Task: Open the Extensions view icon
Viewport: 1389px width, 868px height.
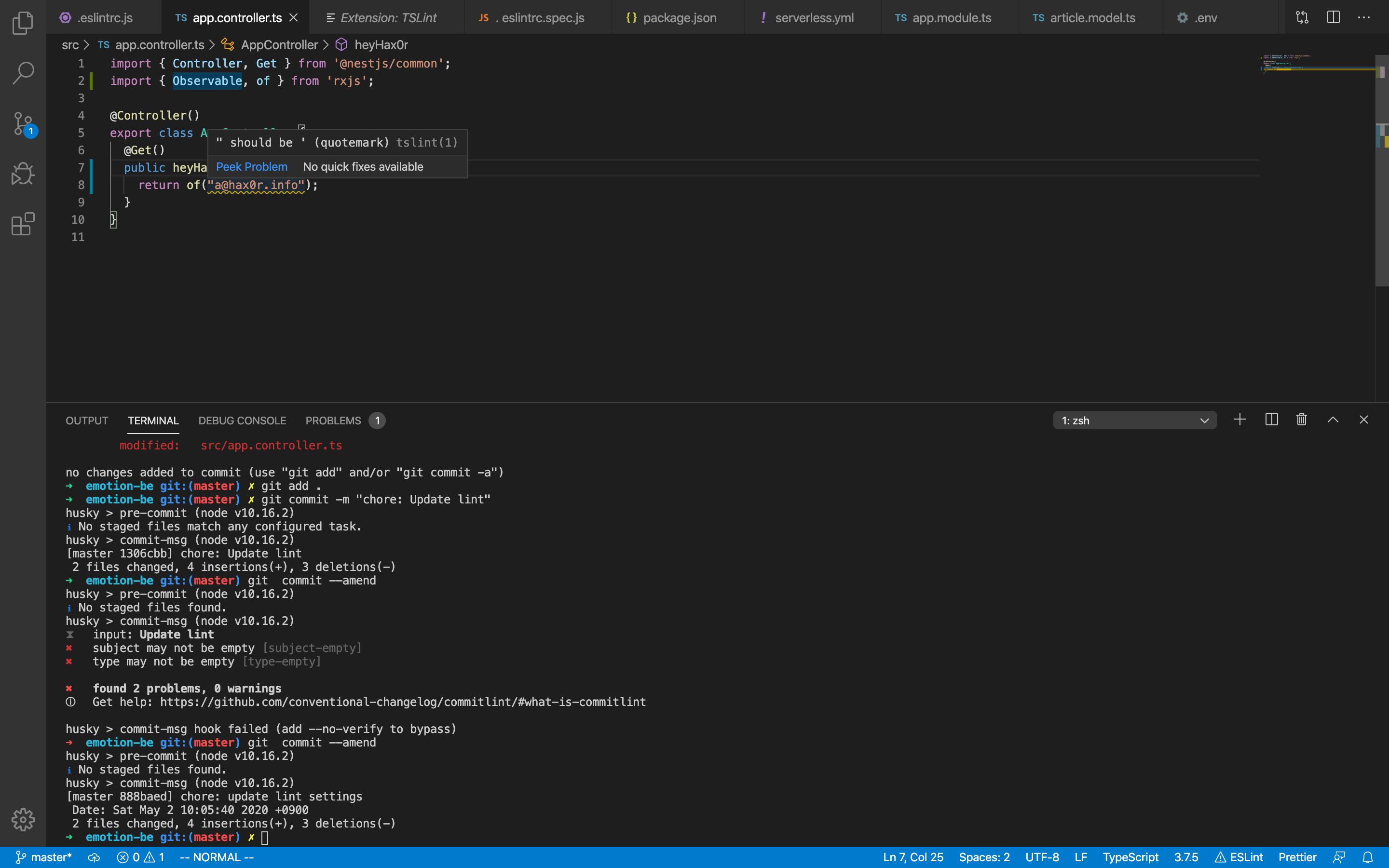Action: point(23,224)
